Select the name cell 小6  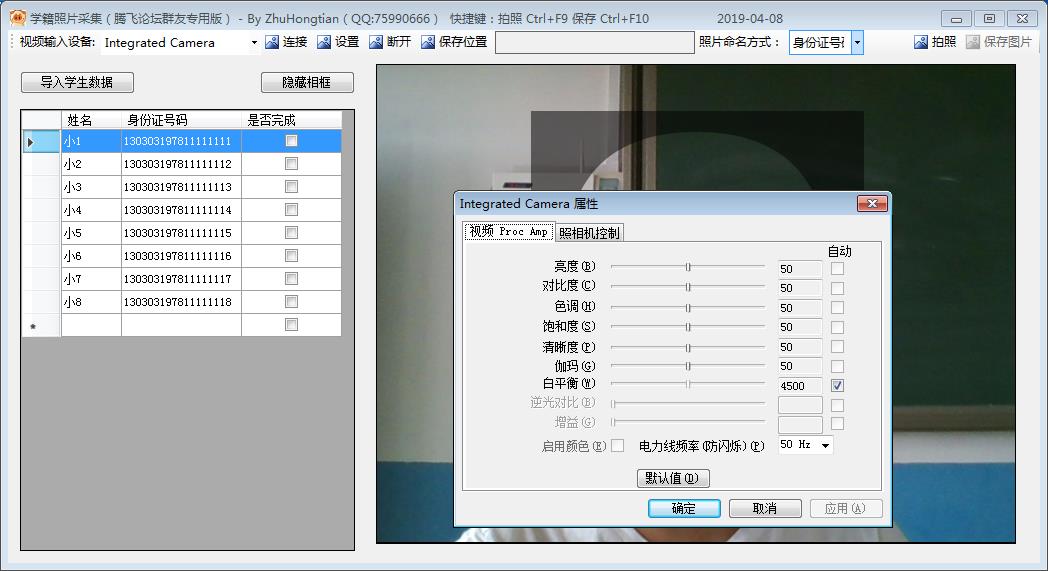(x=92, y=256)
